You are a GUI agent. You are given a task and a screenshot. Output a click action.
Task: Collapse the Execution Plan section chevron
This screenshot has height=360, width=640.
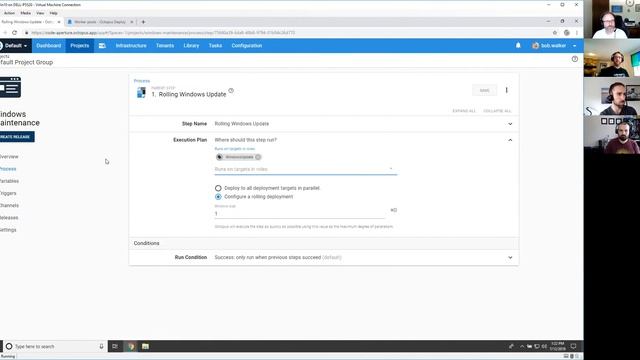pyautogui.click(x=510, y=140)
